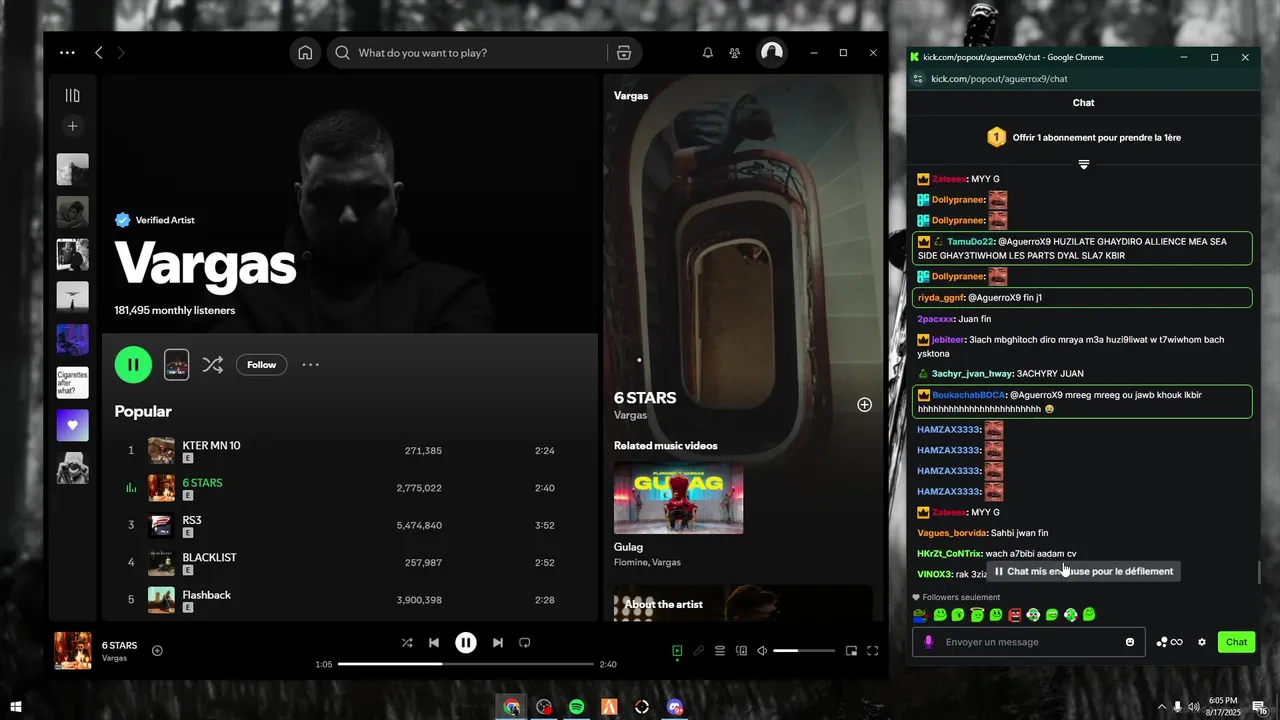The height and width of the screenshot is (720, 1280).
Task: Insert the red angry emote
Action: [1014, 615]
